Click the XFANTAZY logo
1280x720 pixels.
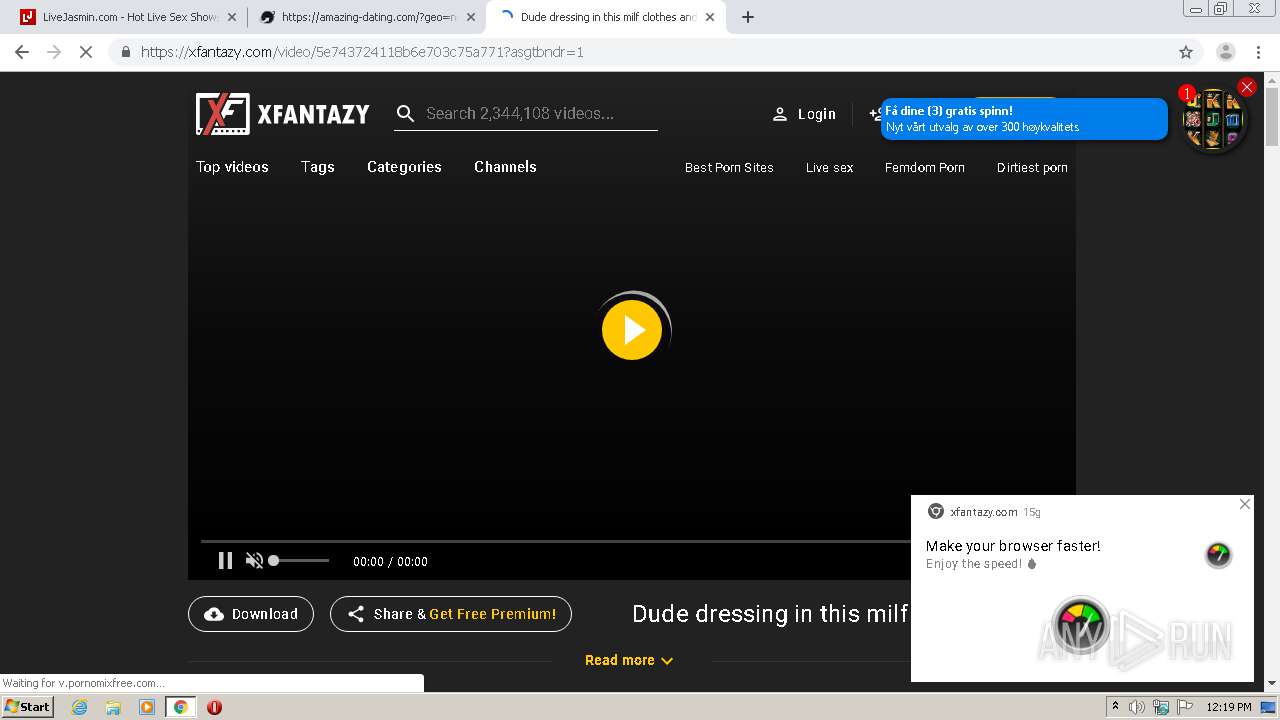[x=283, y=114]
